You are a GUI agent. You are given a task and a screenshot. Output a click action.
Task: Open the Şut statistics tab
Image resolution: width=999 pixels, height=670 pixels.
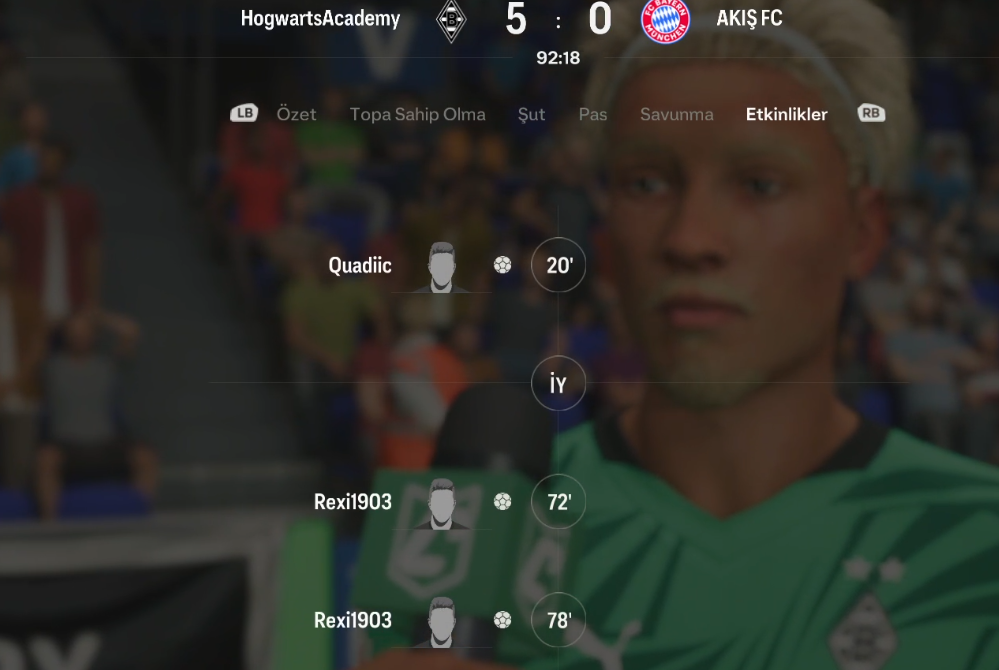(531, 115)
